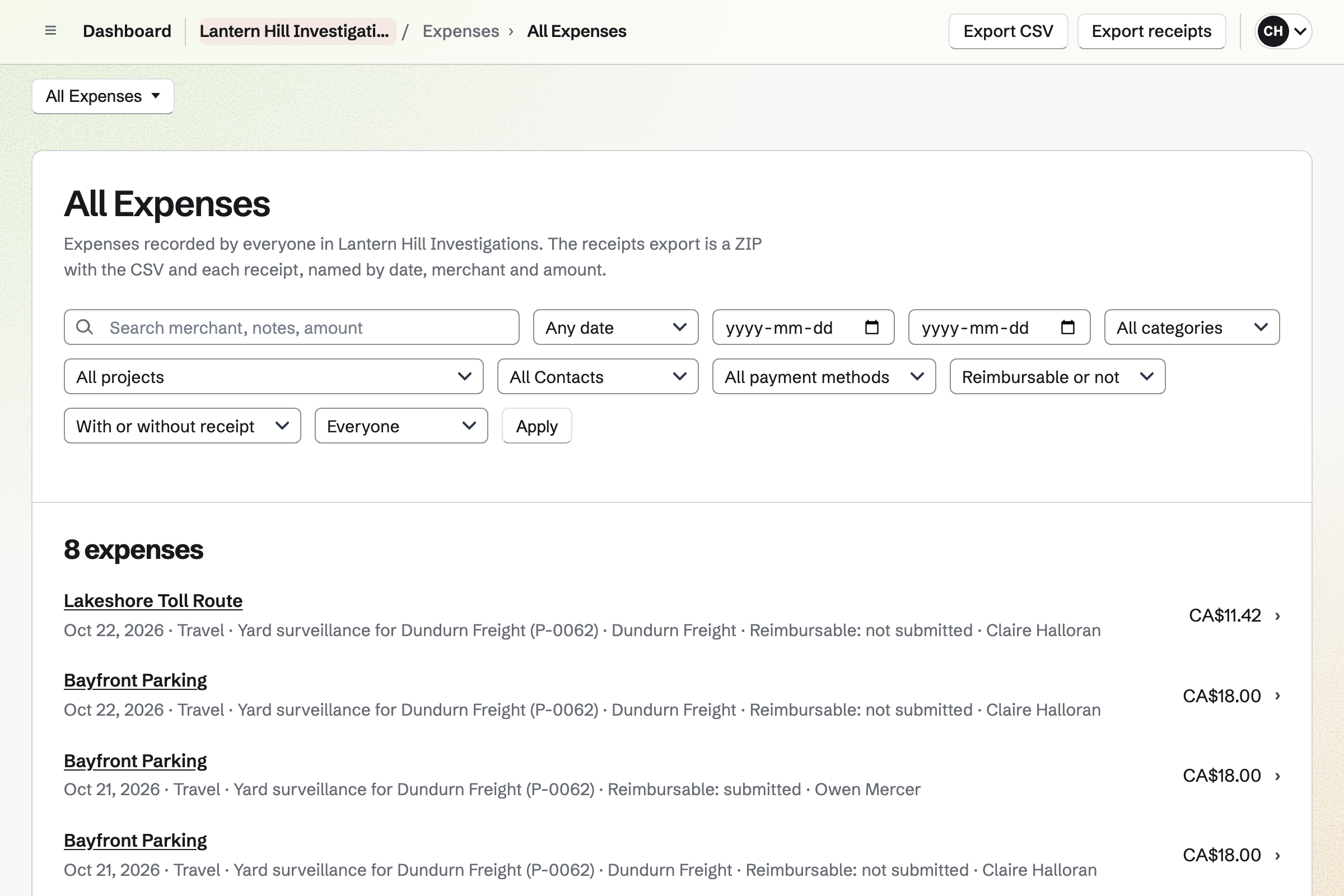Open the Expenses breadcrumb
Image resolution: width=1344 pixels, height=896 pixels.
[x=460, y=31]
